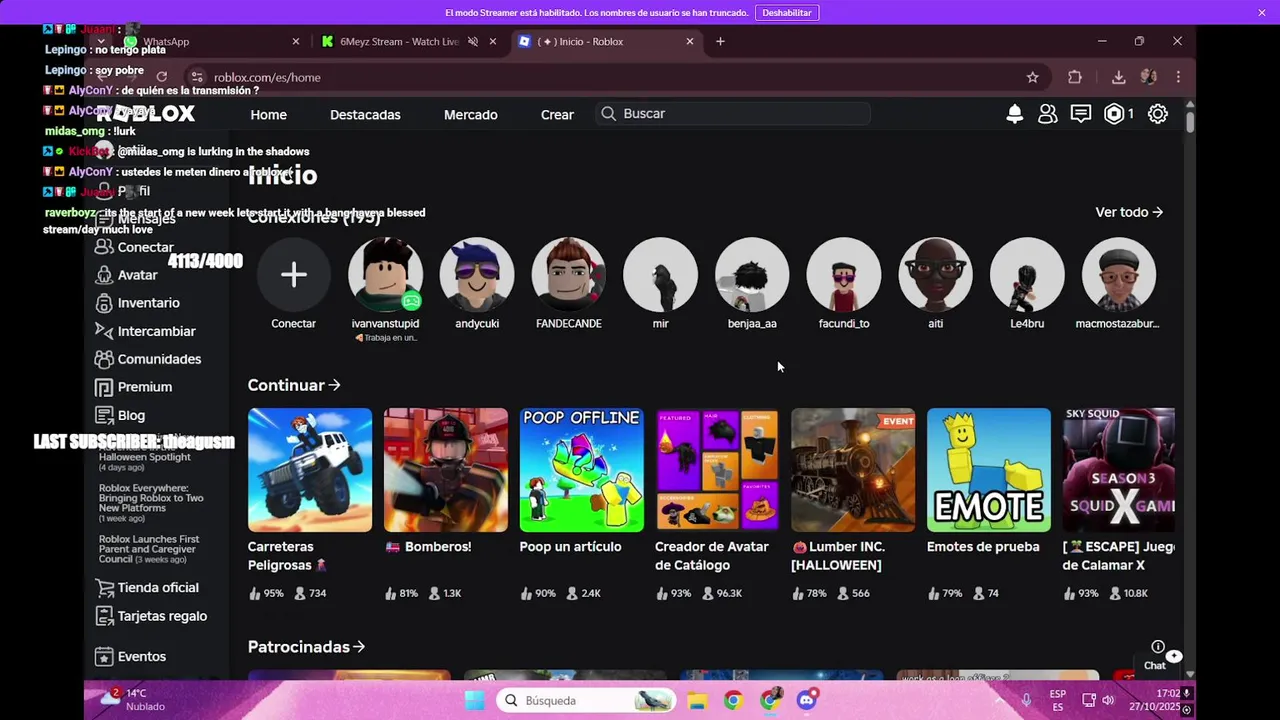The width and height of the screenshot is (1280, 720).
Task: View site information icon in address bar
Action: click(x=197, y=77)
